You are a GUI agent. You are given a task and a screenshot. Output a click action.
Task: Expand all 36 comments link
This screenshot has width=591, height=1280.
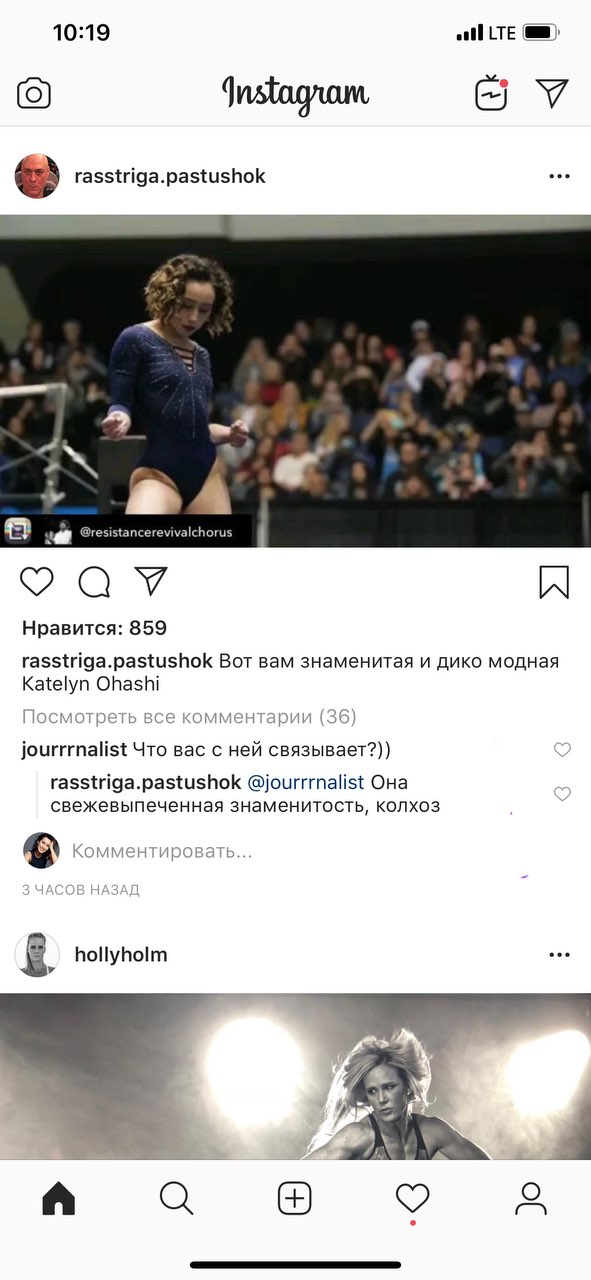pyautogui.click(x=189, y=717)
